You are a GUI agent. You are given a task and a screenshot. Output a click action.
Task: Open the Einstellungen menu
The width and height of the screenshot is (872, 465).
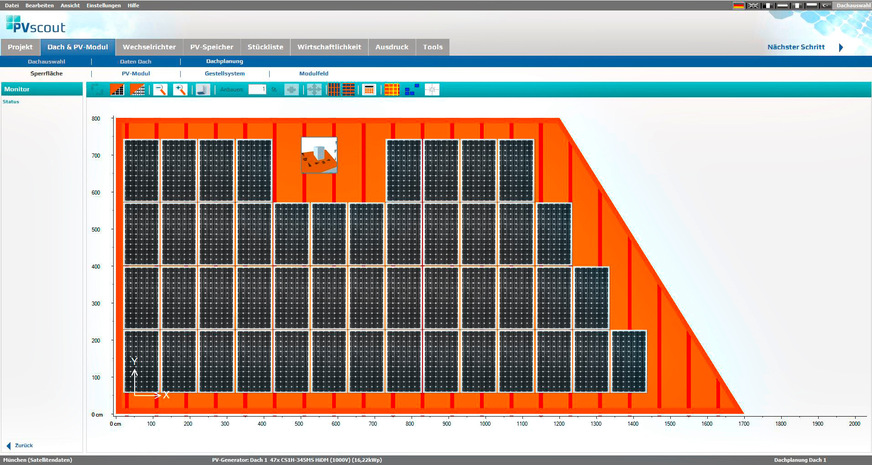[104, 5]
